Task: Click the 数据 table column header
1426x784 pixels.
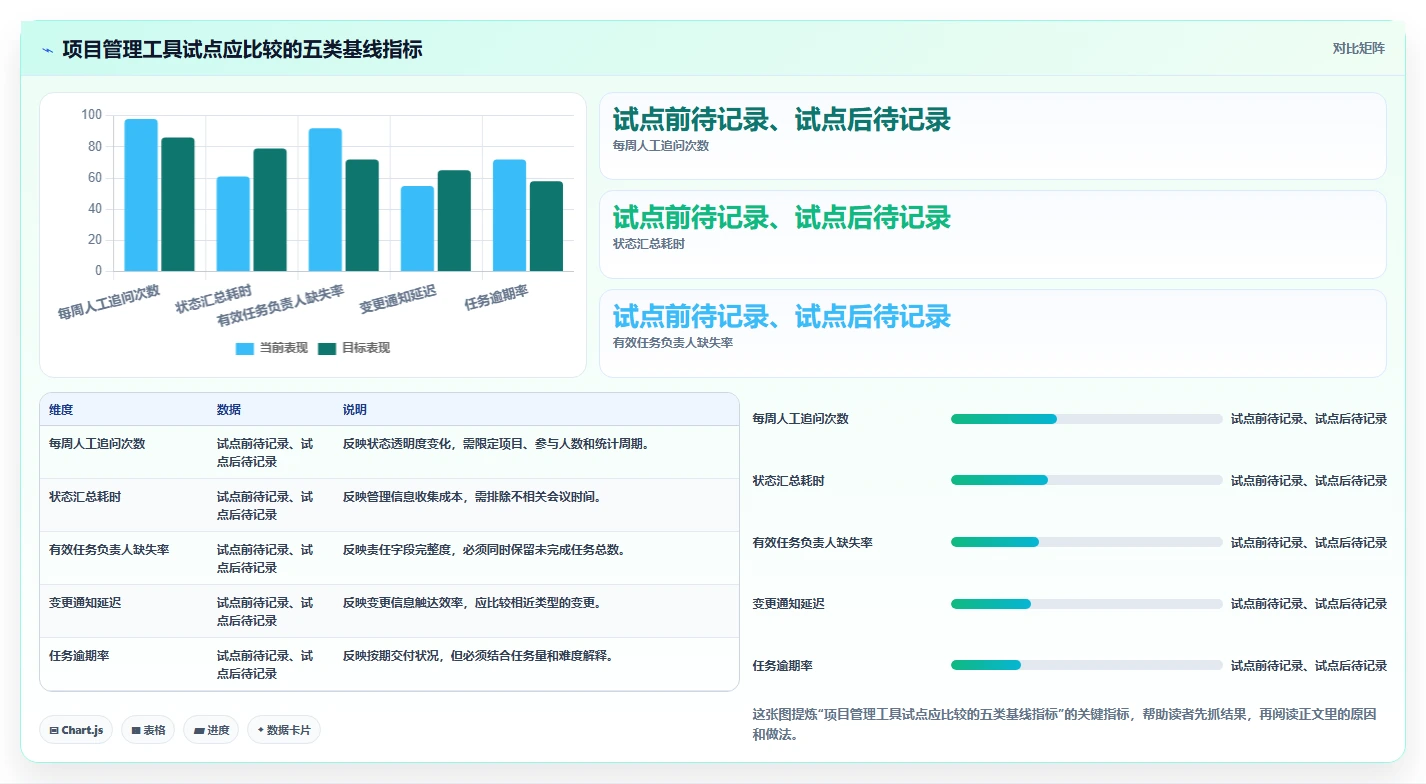Action: click(x=229, y=410)
